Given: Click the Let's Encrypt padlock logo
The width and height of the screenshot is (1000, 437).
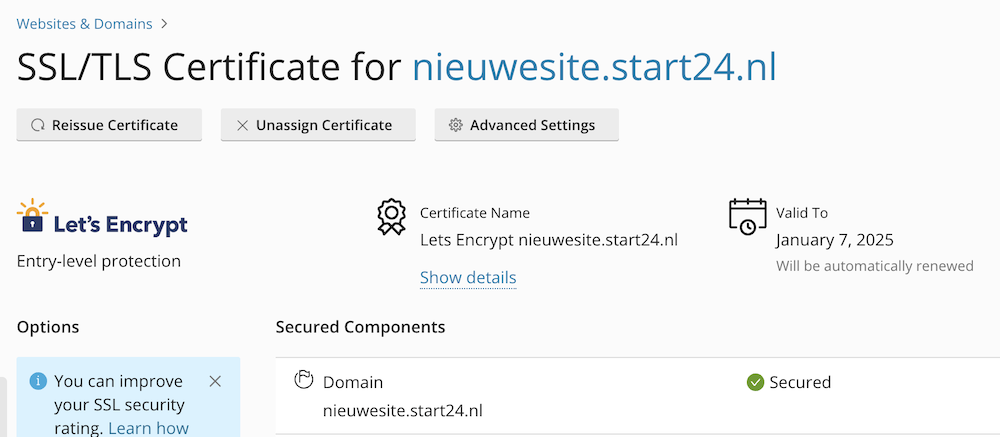Looking at the screenshot, I should coord(33,218).
